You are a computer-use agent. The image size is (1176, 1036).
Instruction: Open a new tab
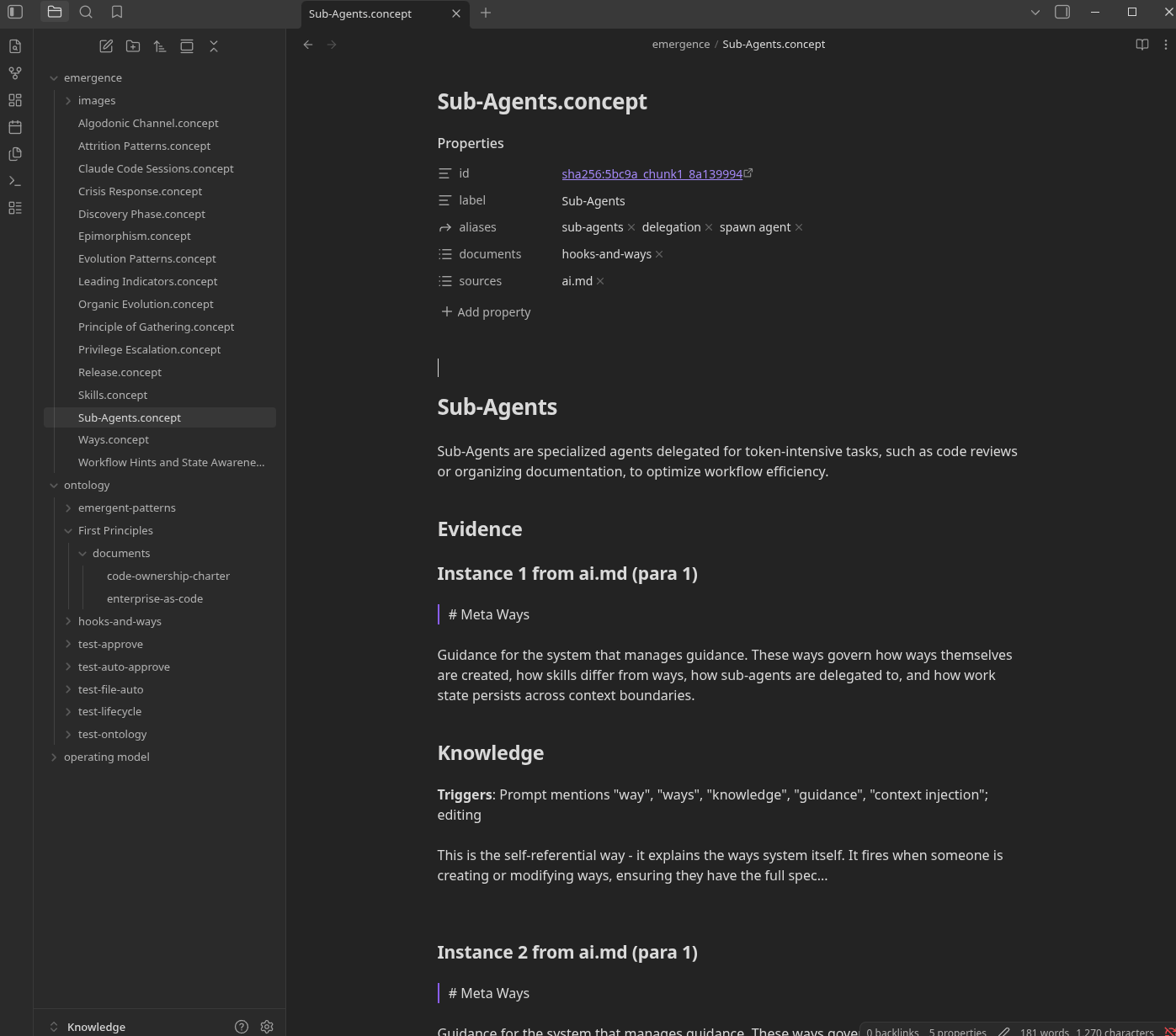point(486,13)
